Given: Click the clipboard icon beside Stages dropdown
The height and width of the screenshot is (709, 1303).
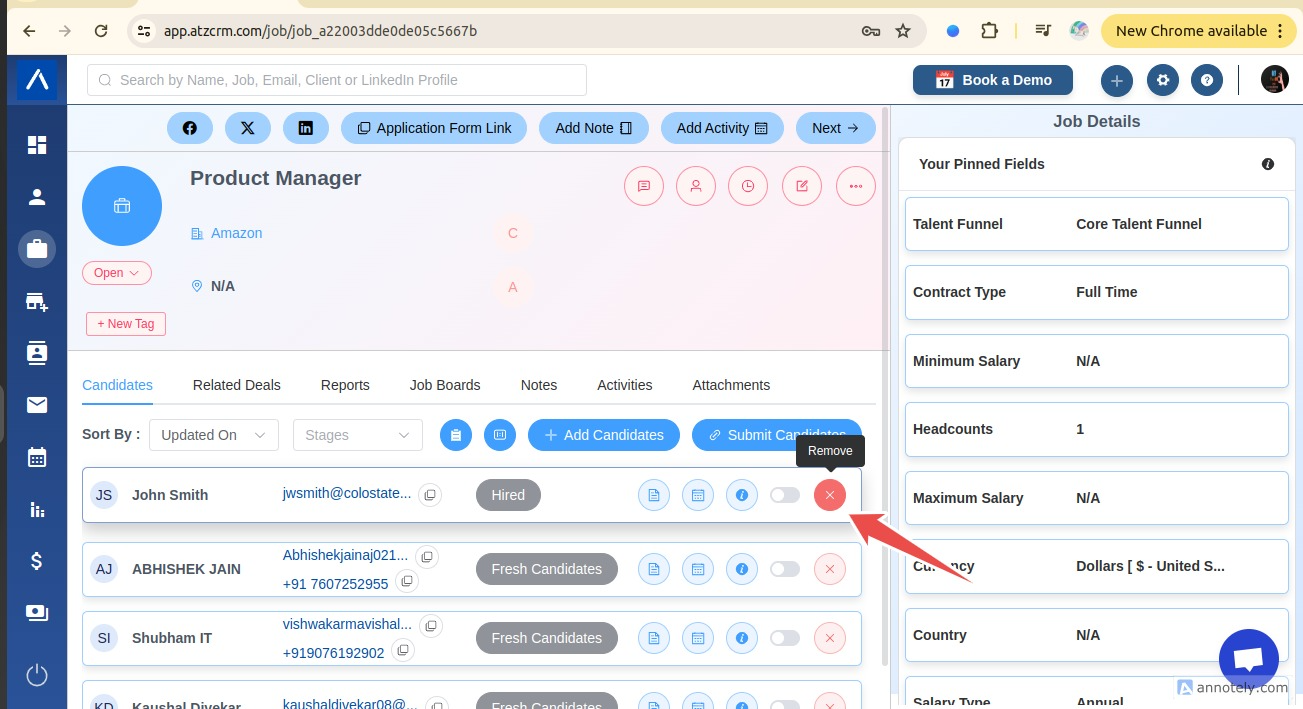Looking at the screenshot, I should (456, 435).
